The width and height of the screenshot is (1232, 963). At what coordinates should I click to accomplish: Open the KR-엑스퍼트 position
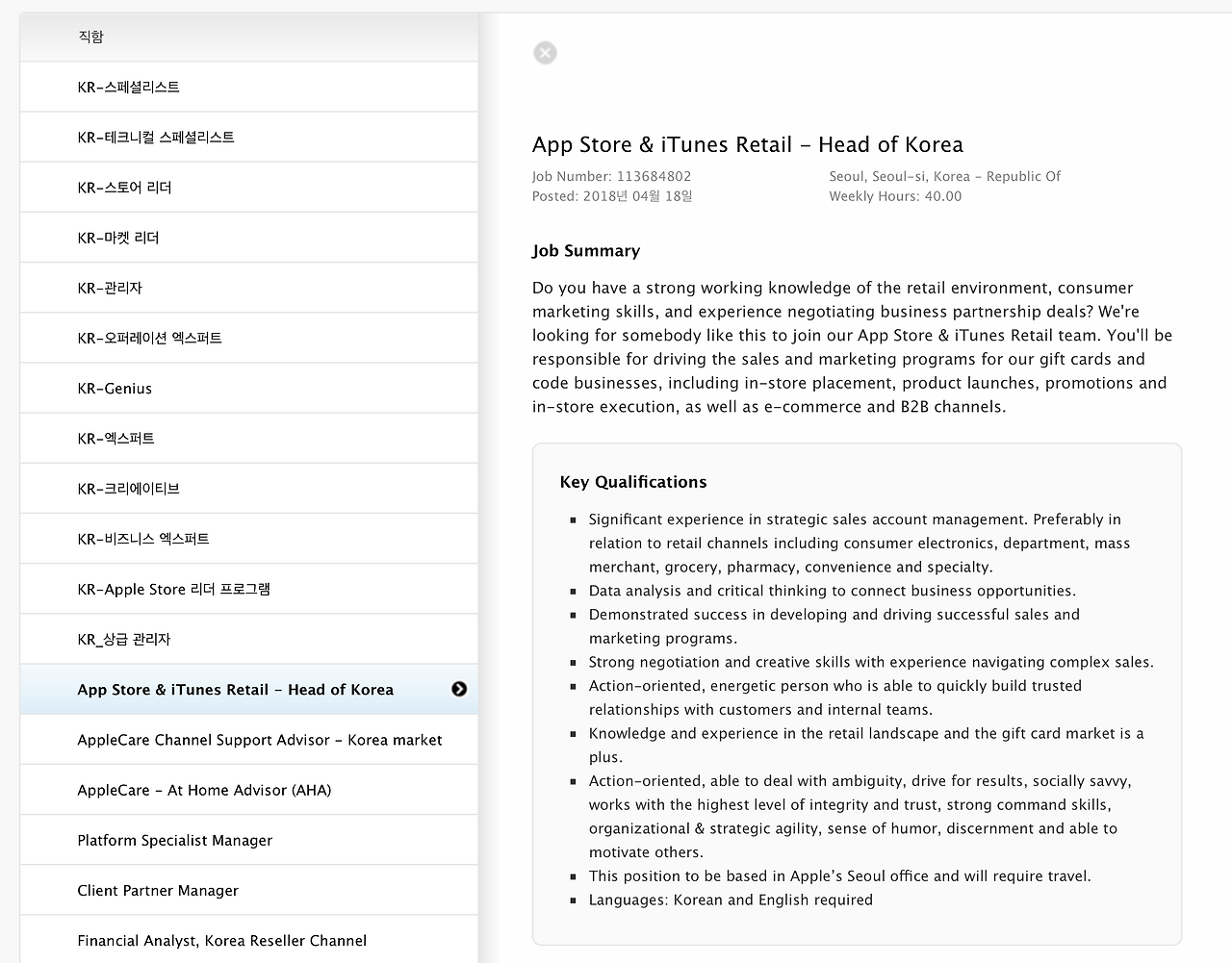[x=116, y=439]
